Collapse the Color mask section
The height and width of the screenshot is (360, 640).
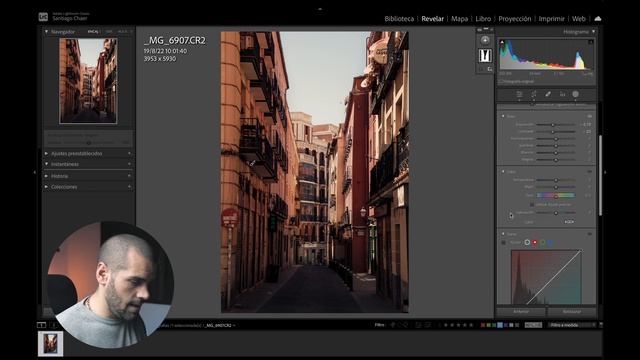click(x=503, y=171)
